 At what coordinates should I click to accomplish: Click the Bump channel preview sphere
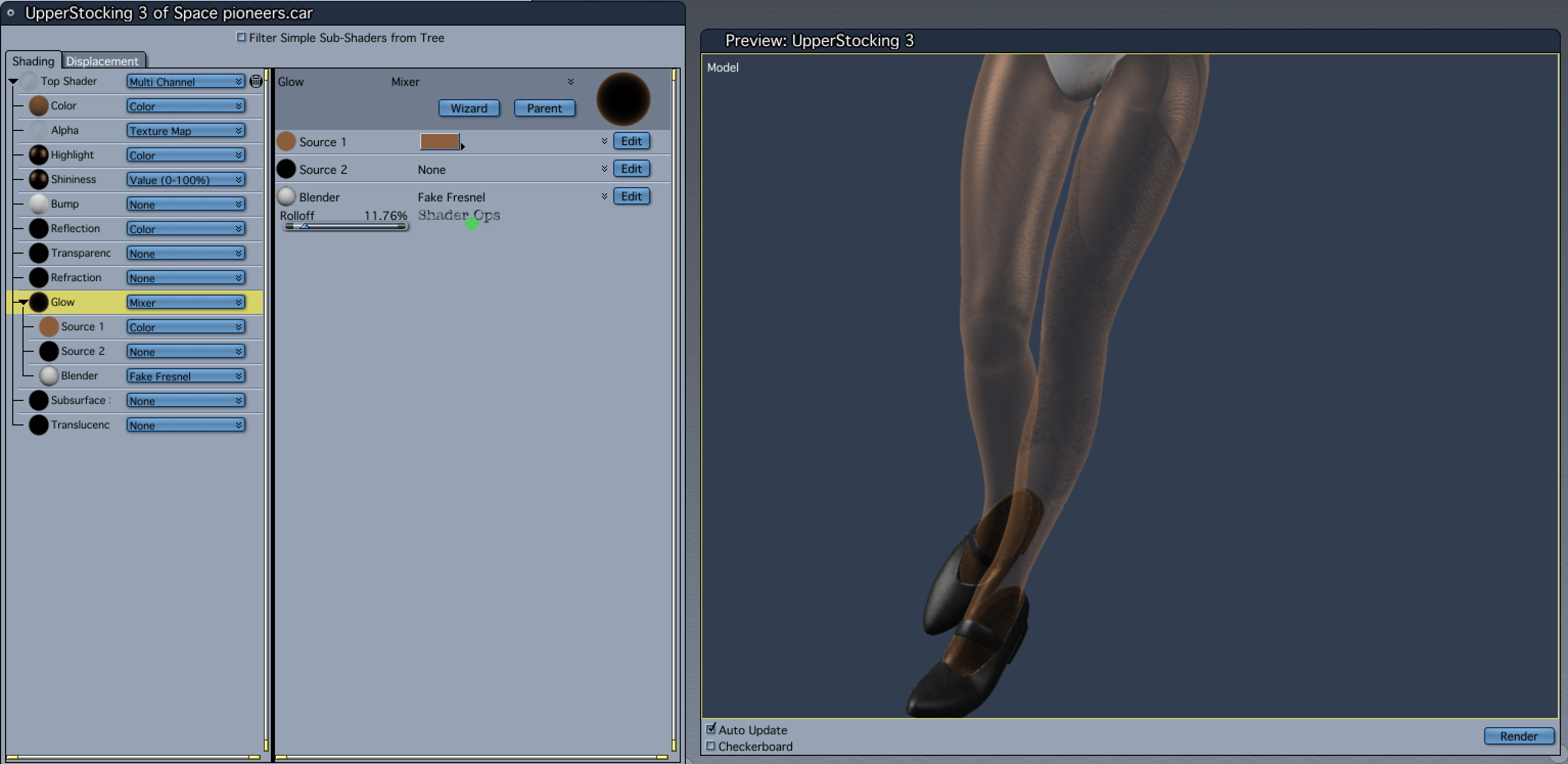coord(38,204)
